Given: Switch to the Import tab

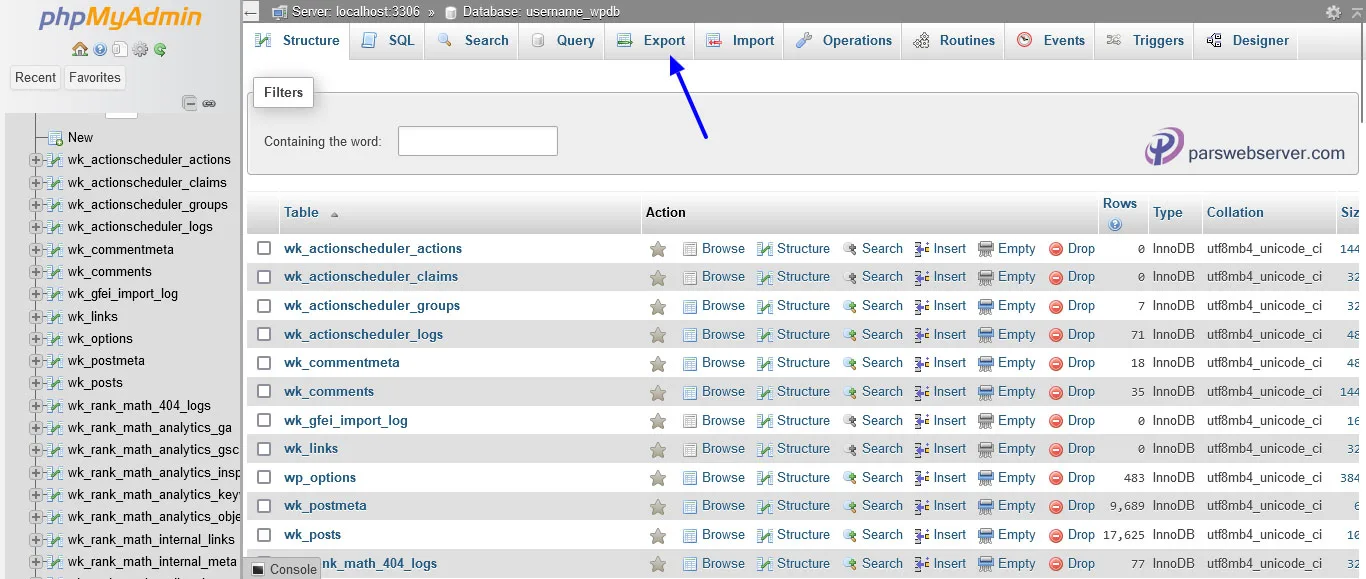Looking at the screenshot, I should [x=740, y=41].
